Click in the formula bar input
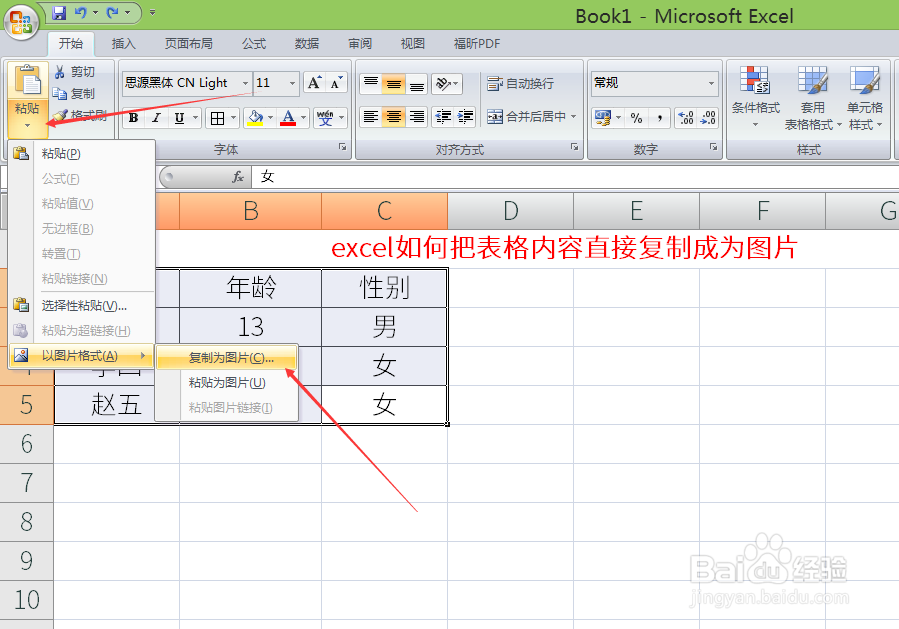Screen dimensions: 899x629 pyautogui.click(x=573, y=177)
